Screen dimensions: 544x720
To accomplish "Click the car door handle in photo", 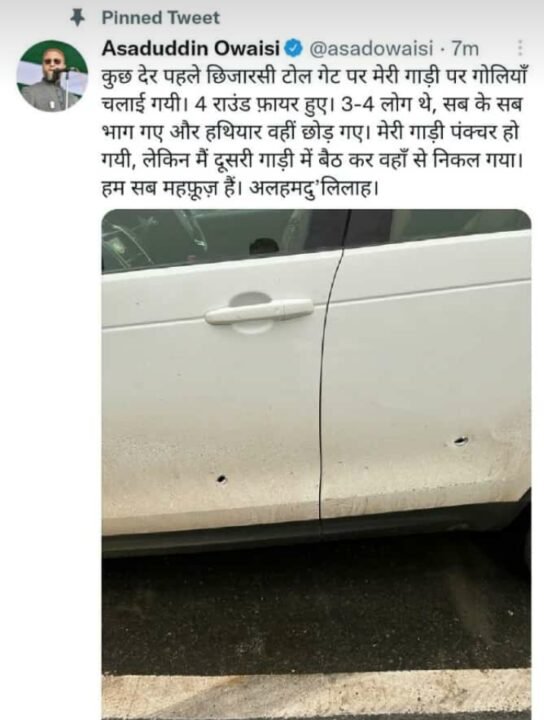I will pyautogui.click(x=259, y=312).
